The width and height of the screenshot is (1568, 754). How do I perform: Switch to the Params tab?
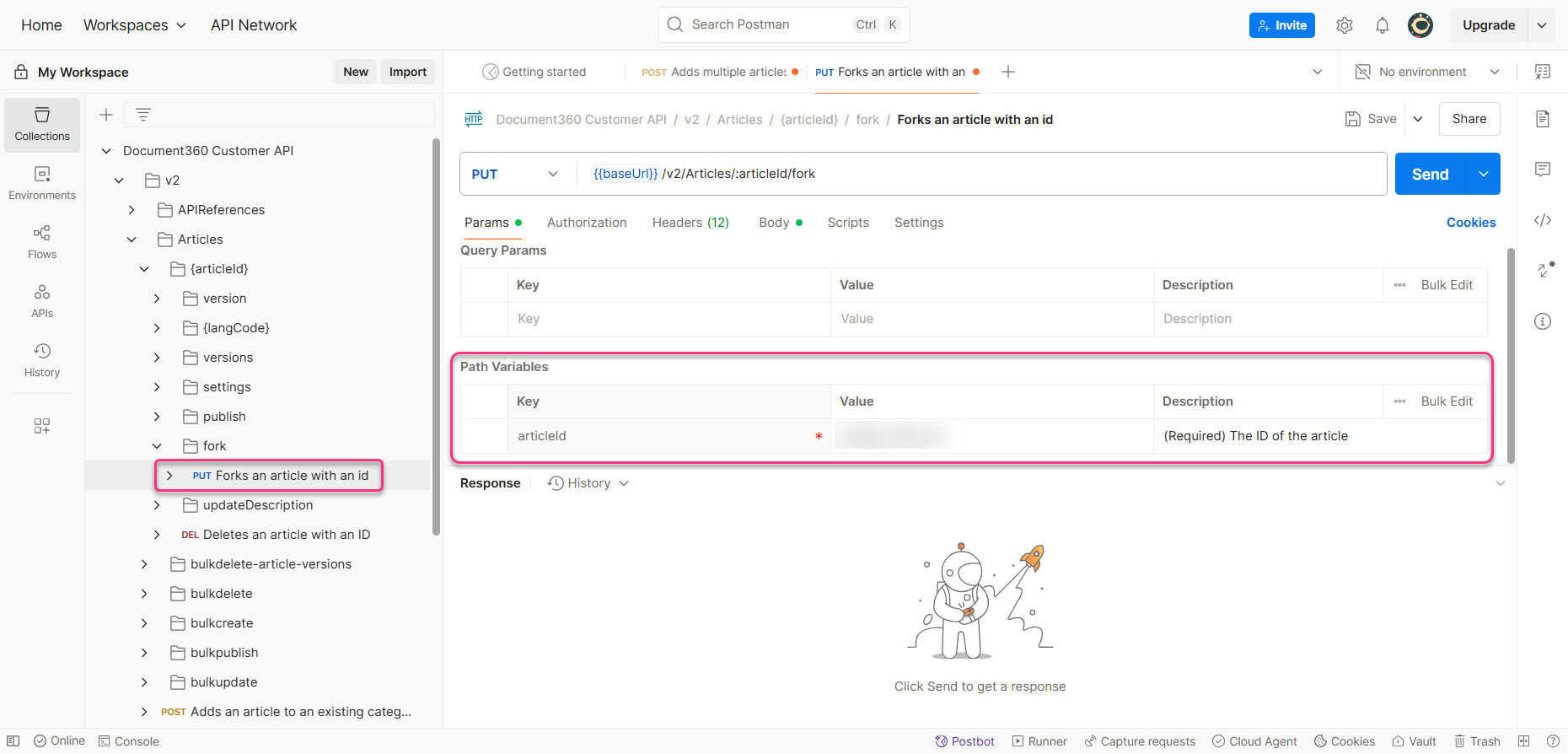click(492, 223)
